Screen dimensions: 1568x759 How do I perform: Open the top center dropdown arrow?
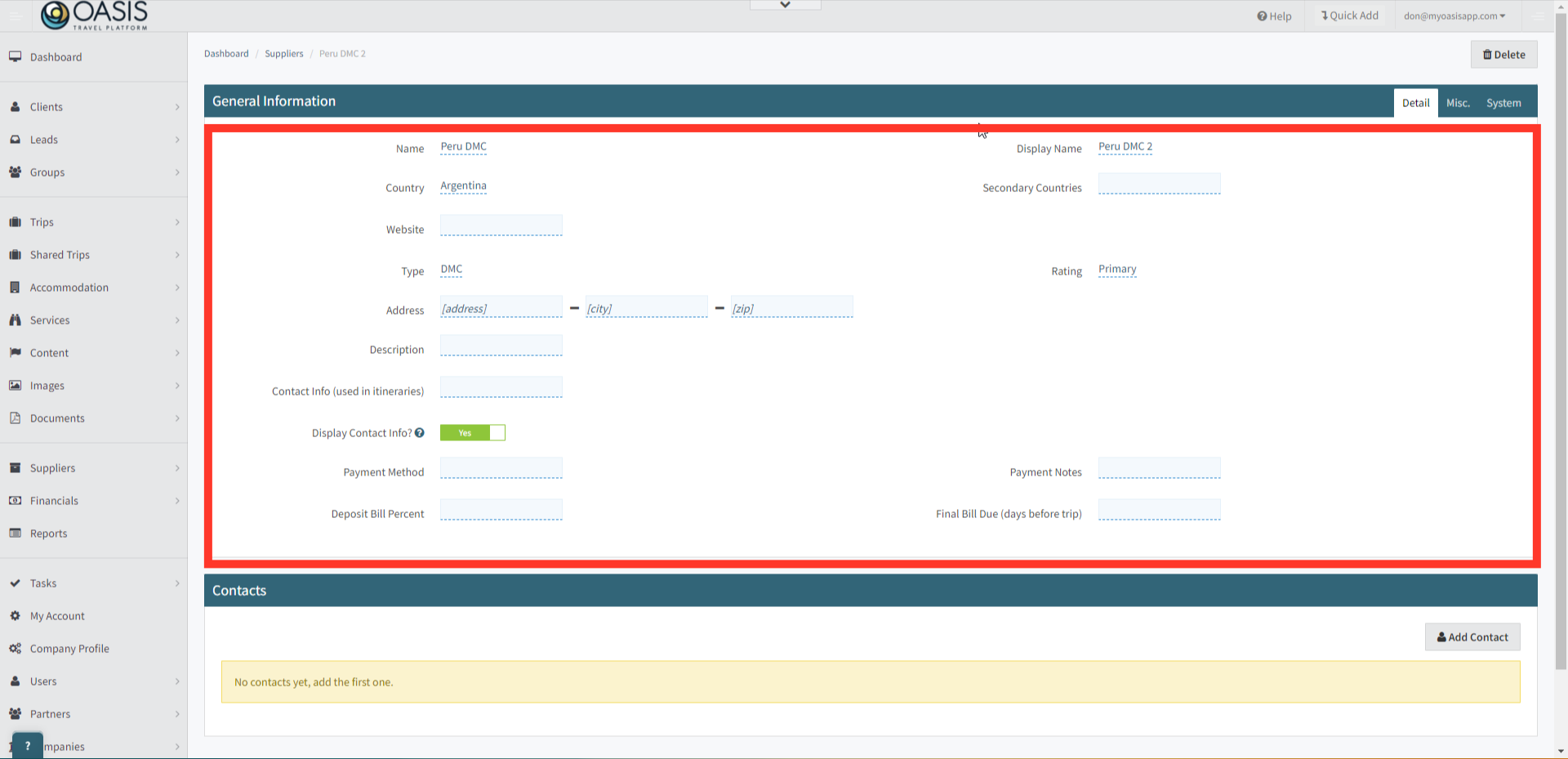click(x=784, y=4)
